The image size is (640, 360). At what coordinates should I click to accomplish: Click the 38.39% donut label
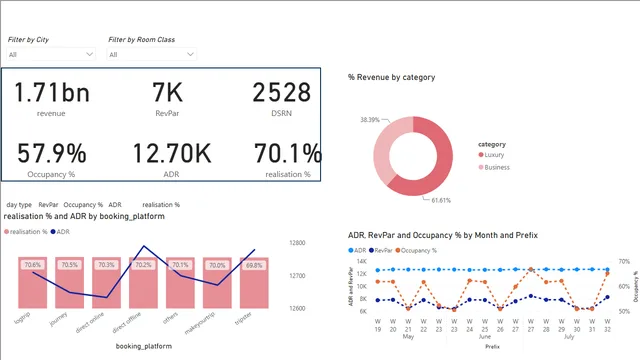tap(369, 120)
